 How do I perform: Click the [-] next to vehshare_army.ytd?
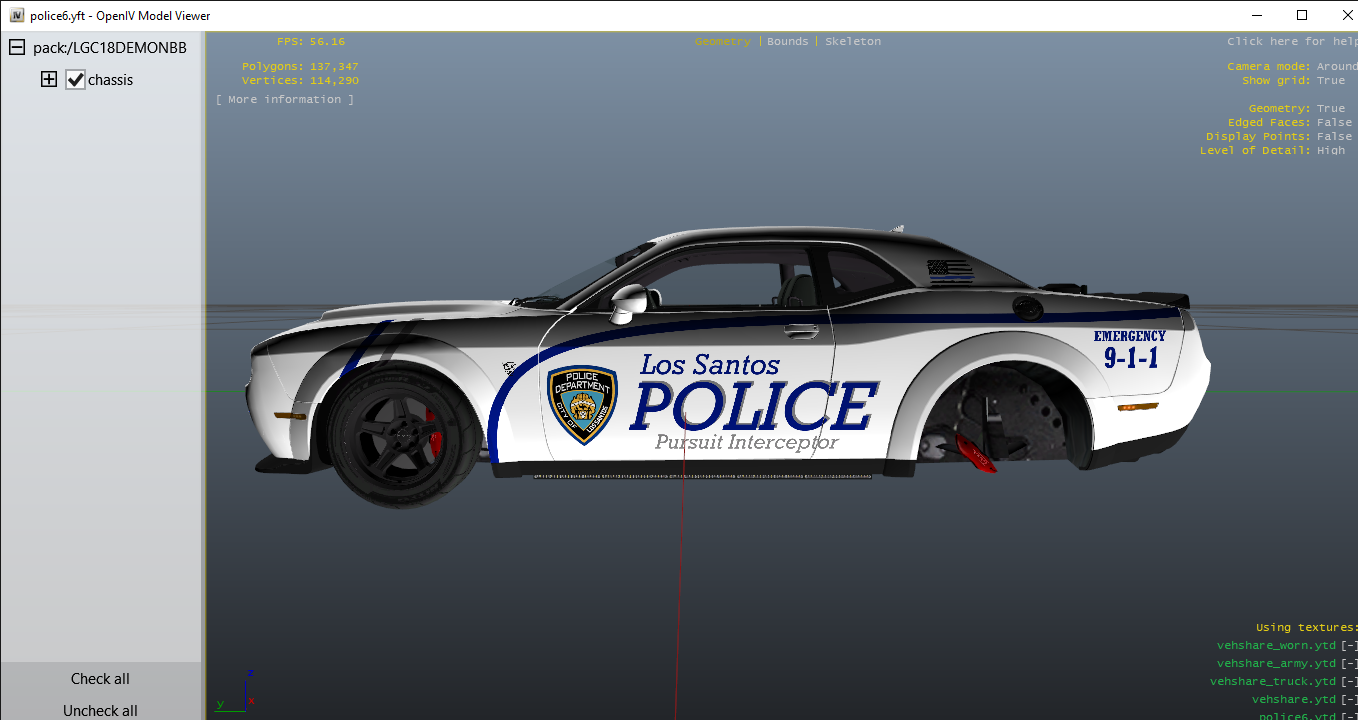[x=1349, y=664]
